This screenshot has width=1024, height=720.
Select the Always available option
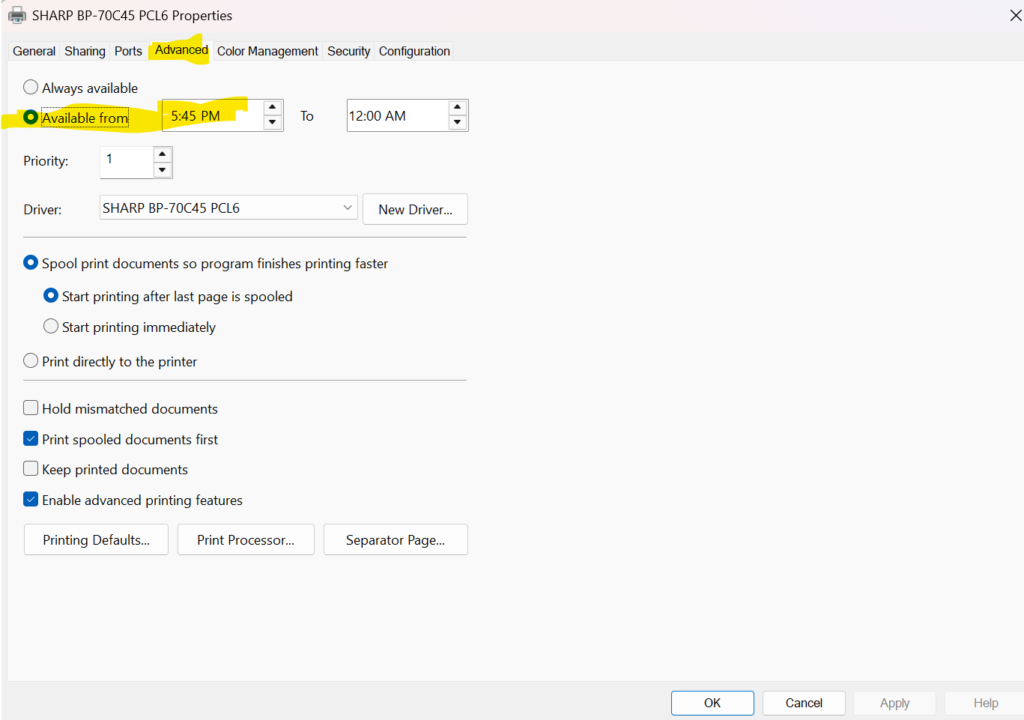pyautogui.click(x=32, y=88)
